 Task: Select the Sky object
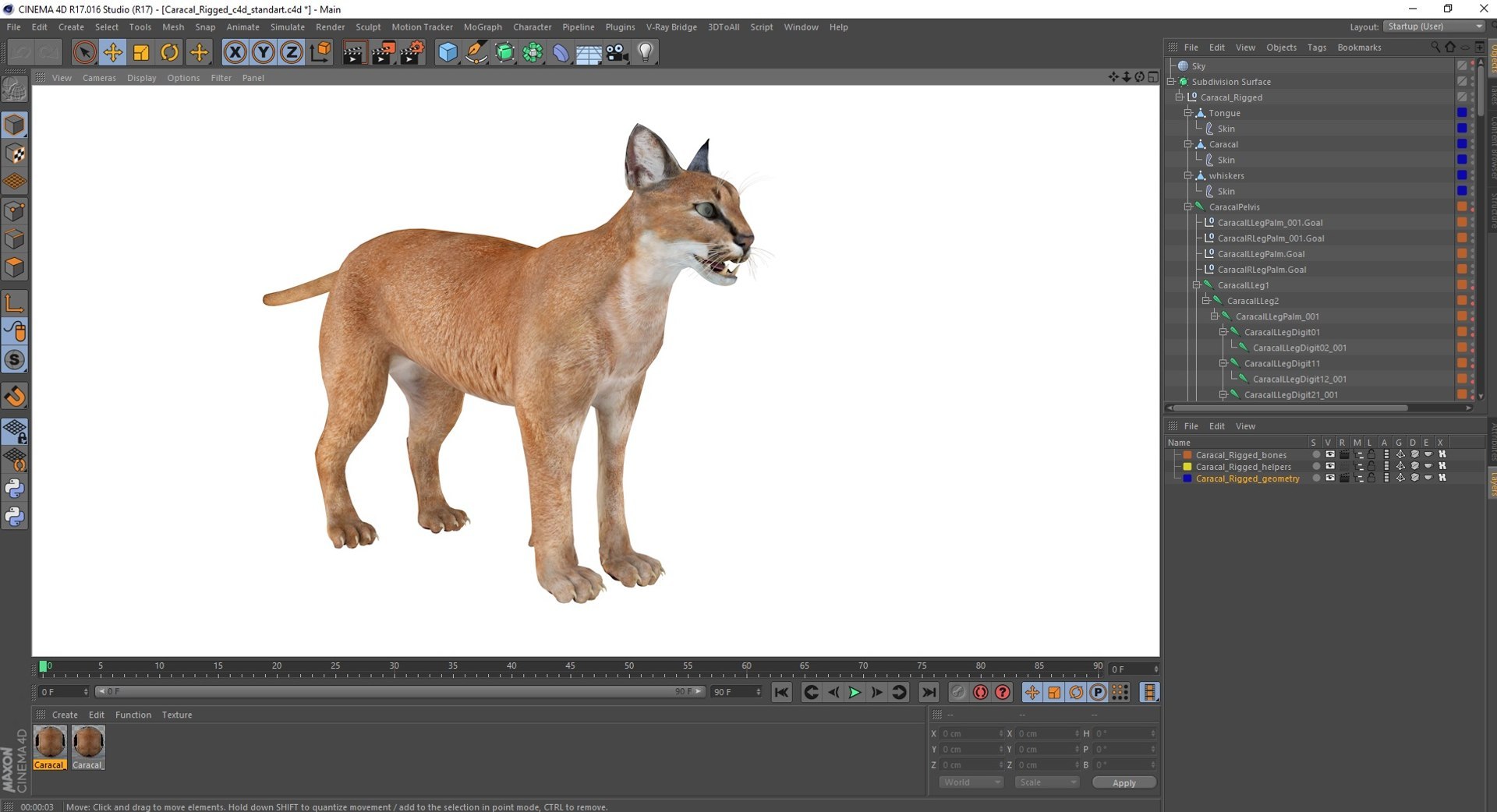coord(1198,66)
